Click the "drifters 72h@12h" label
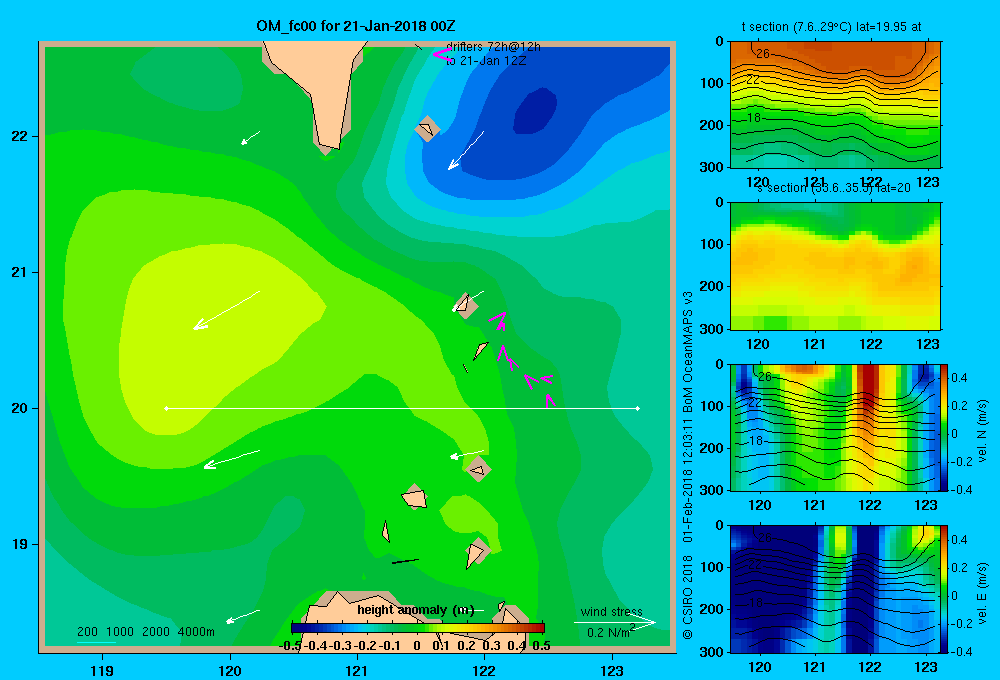1000x680 pixels. pos(493,47)
